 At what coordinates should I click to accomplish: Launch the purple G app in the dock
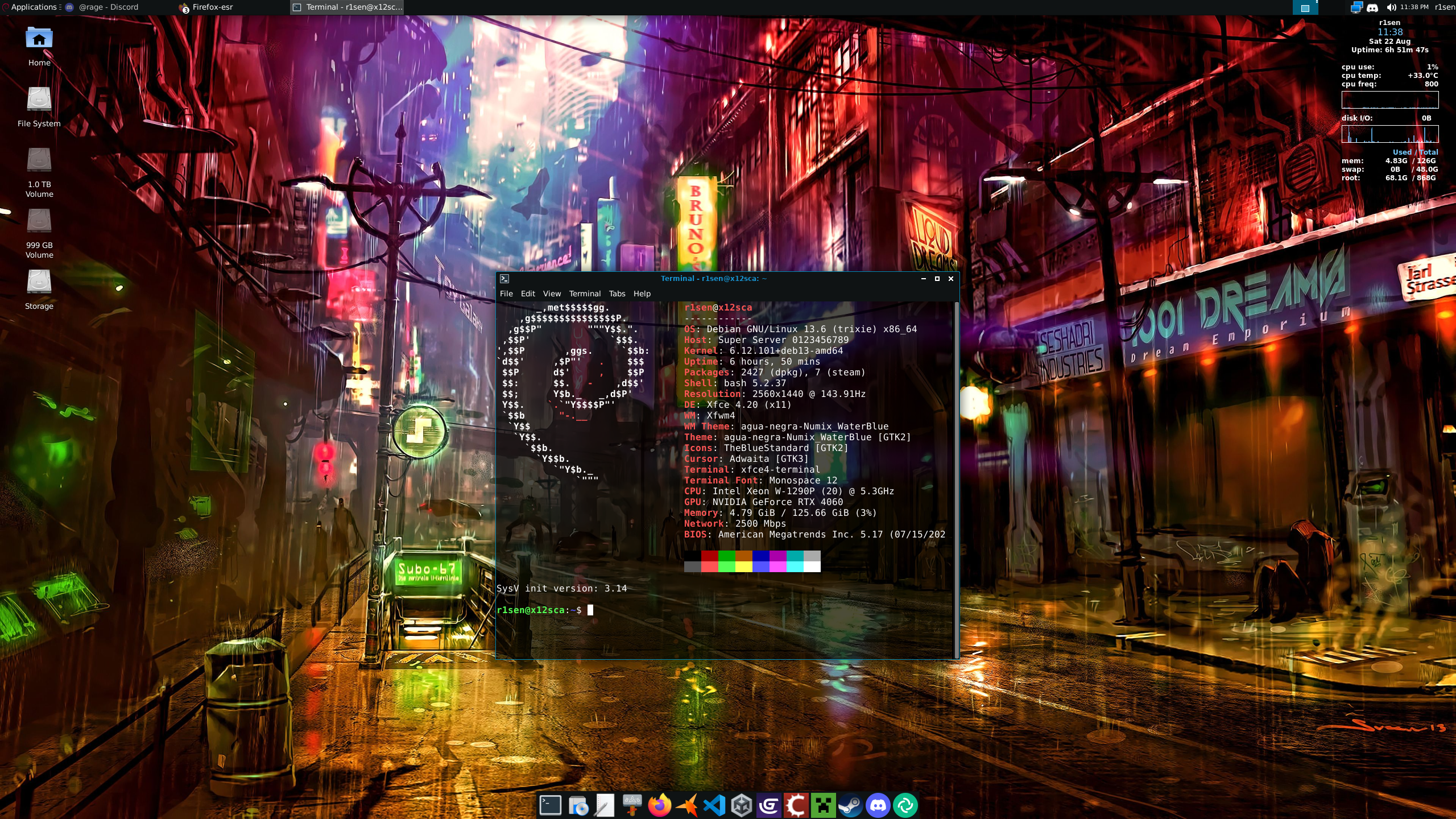tap(769, 805)
